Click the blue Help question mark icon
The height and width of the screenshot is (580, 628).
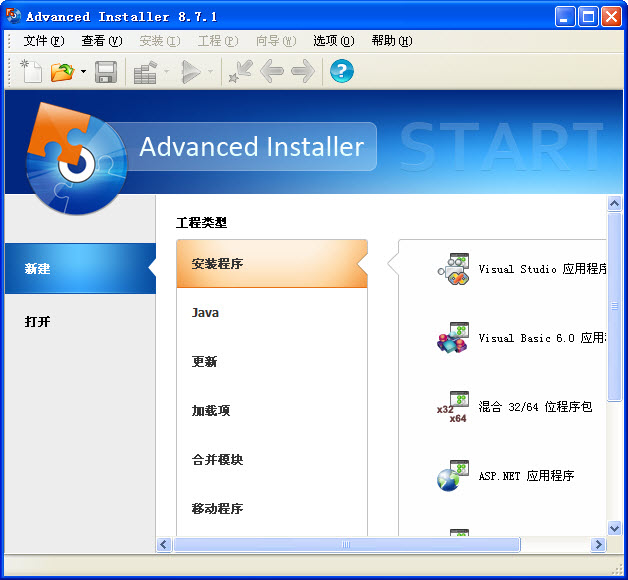[342, 71]
